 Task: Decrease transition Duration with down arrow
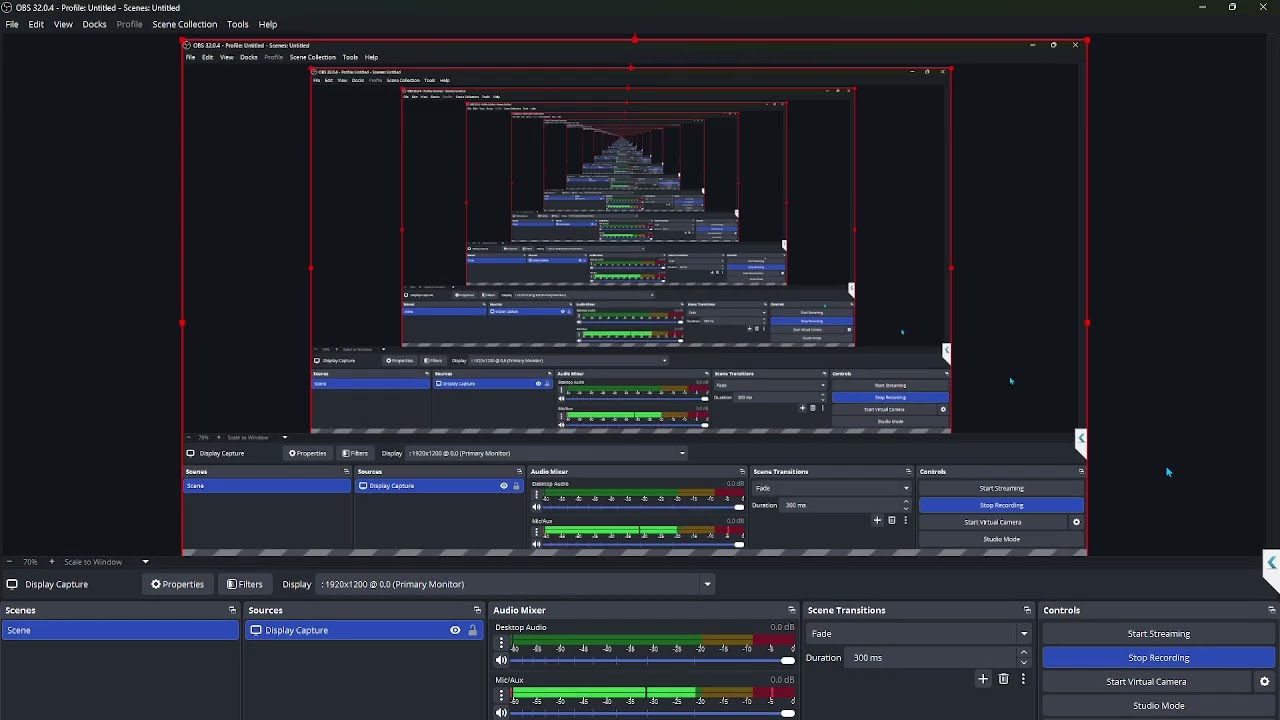[1023, 663]
